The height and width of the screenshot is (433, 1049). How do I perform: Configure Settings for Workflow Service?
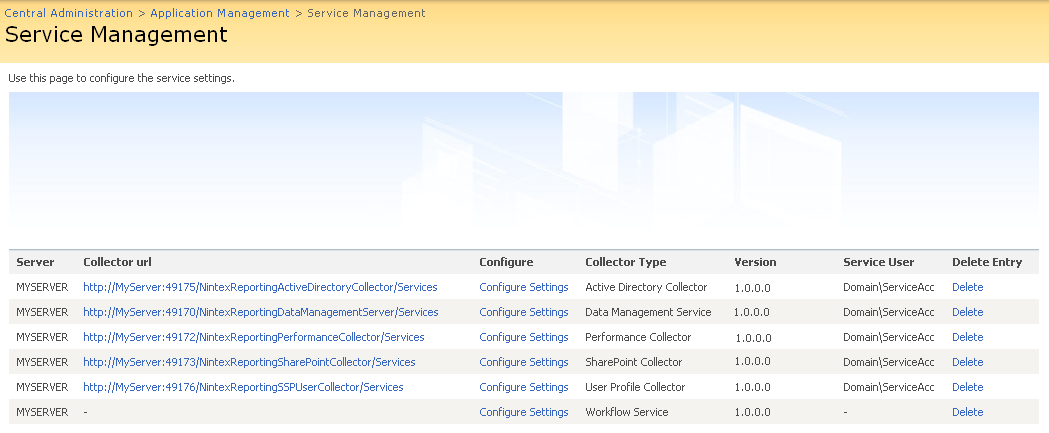523,412
